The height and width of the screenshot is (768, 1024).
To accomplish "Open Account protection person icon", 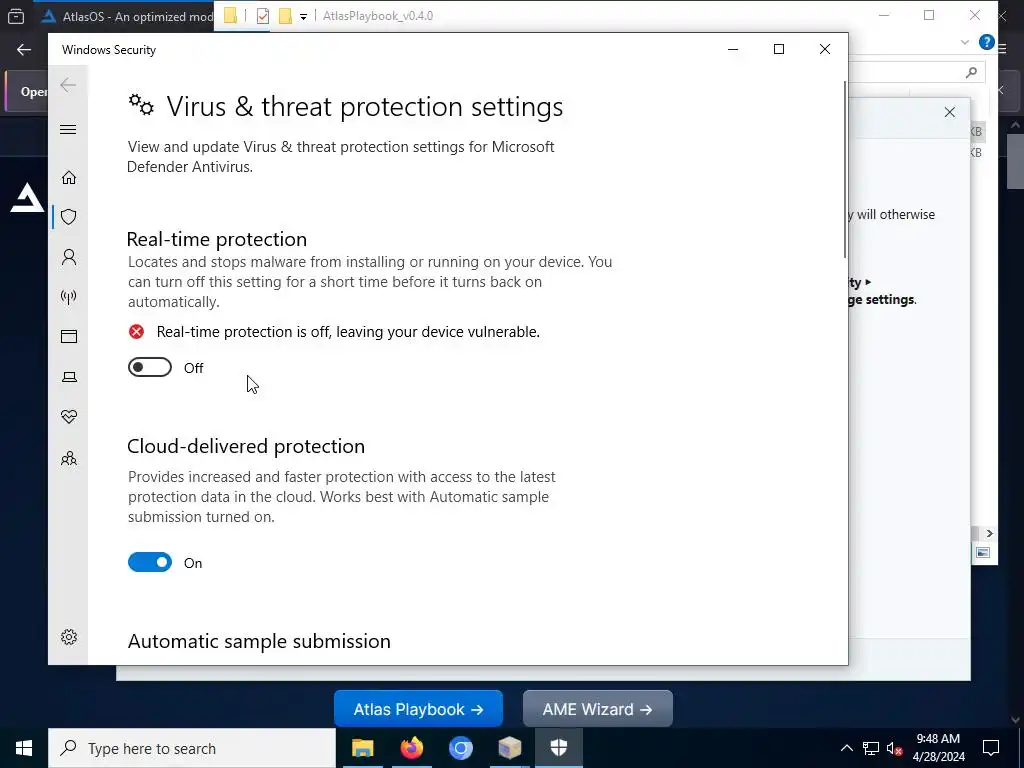I will [69, 257].
